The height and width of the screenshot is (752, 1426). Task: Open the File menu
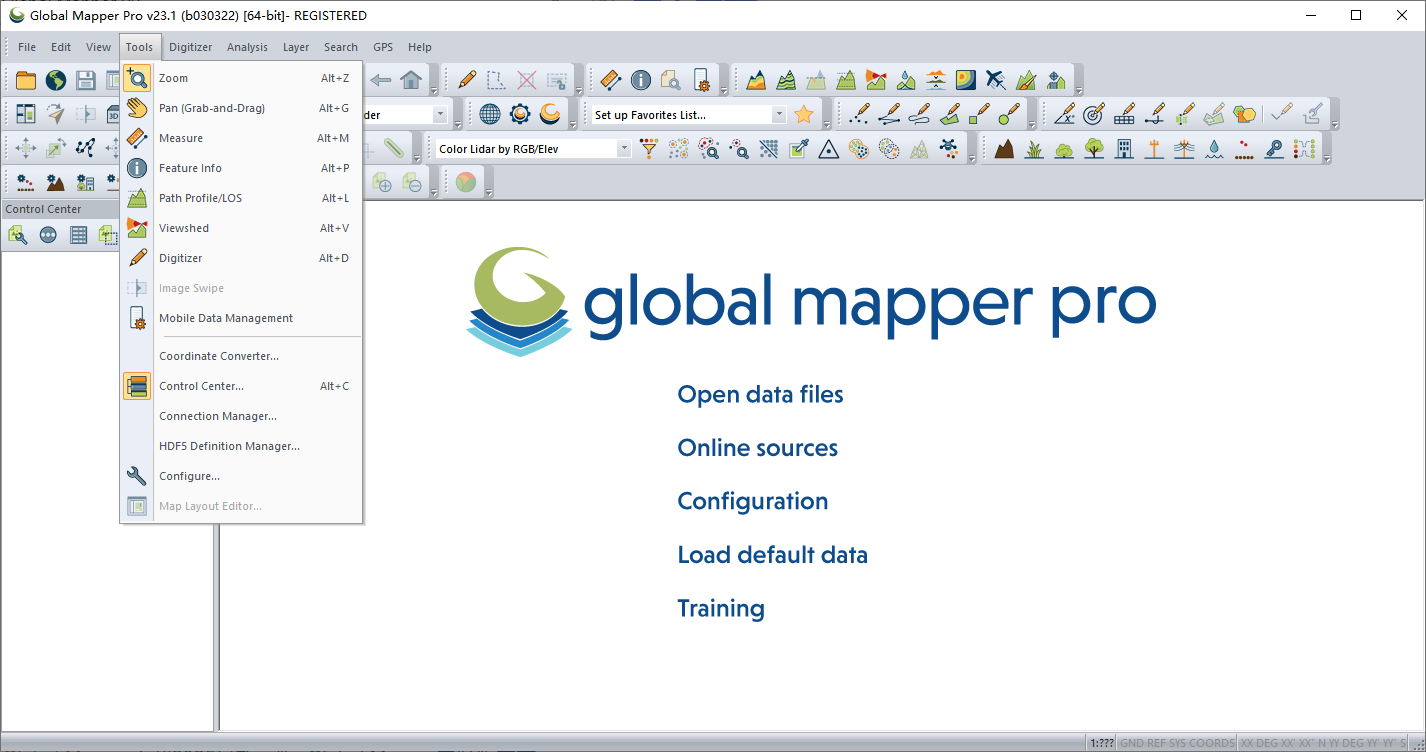point(27,47)
